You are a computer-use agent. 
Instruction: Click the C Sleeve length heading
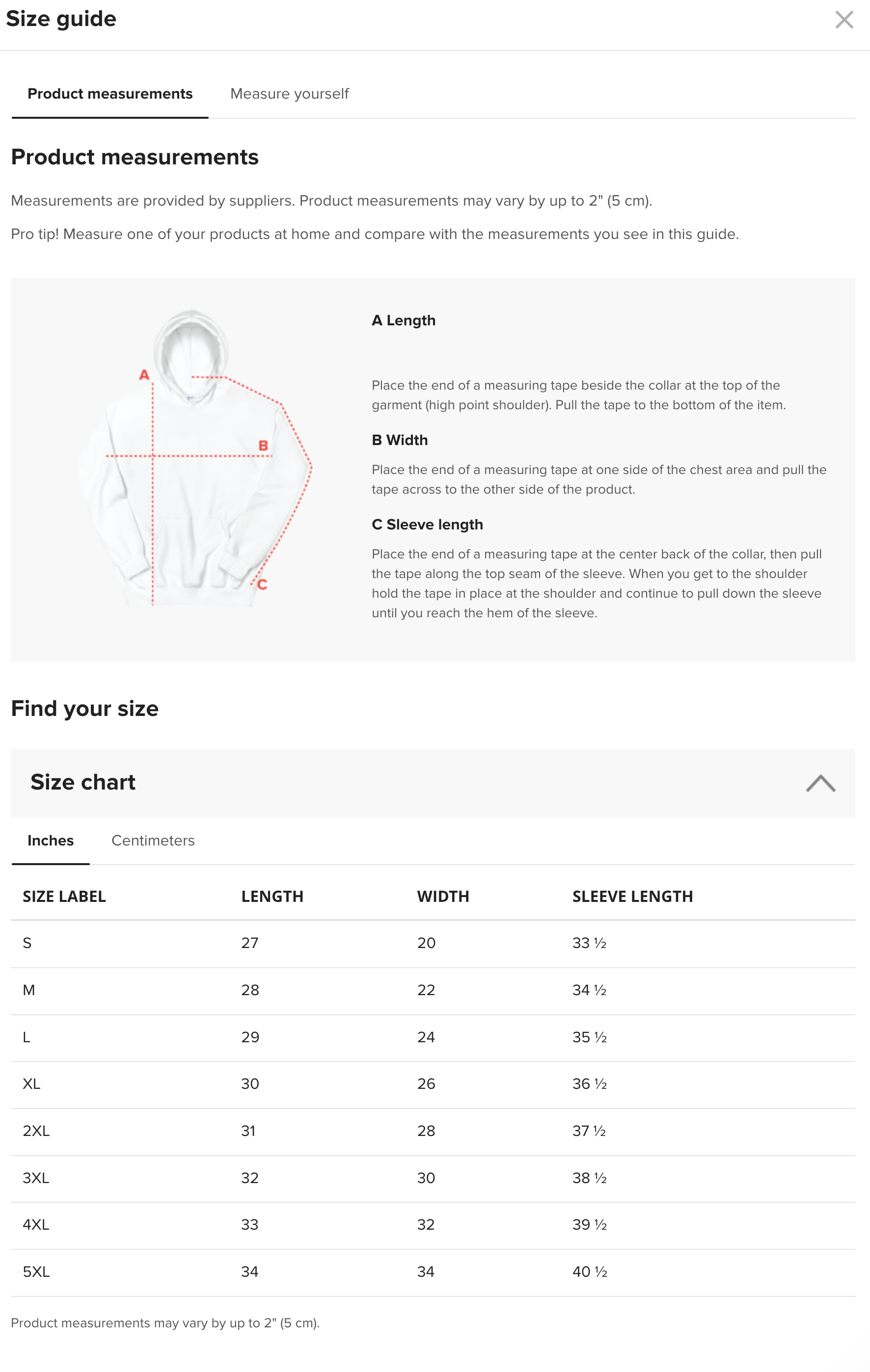(x=427, y=525)
